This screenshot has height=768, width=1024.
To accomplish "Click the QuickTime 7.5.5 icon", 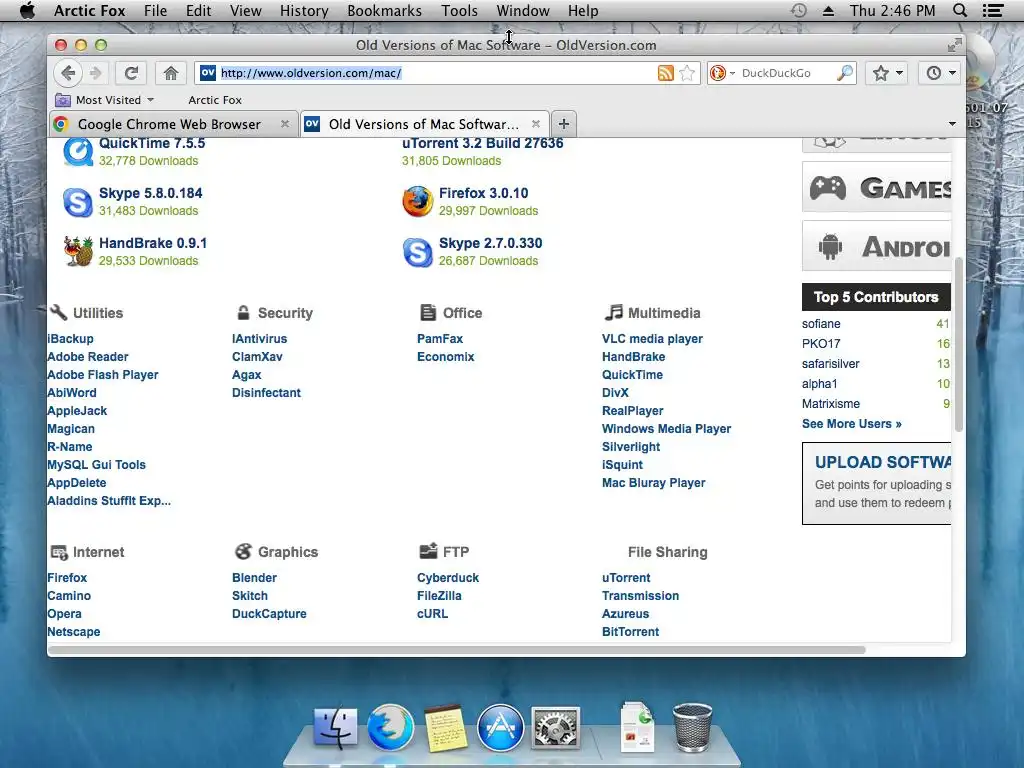I will click(x=78, y=152).
